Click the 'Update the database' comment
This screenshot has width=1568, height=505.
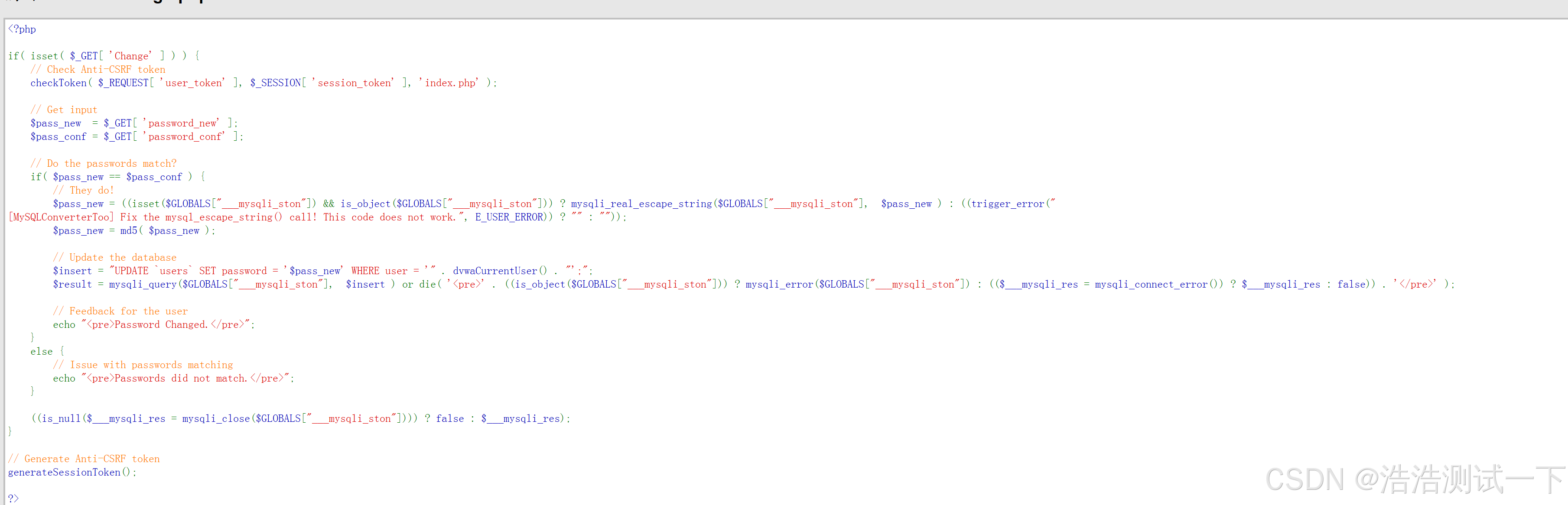click(x=114, y=257)
